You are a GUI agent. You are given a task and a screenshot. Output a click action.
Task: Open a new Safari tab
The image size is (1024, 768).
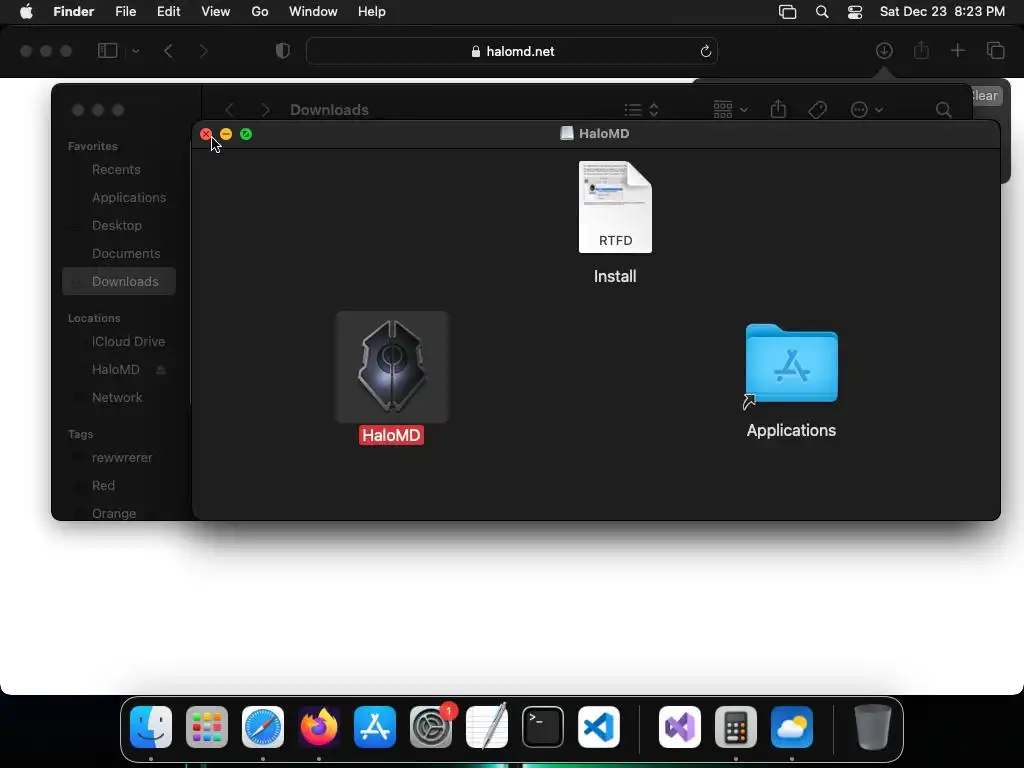pyautogui.click(x=957, y=50)
